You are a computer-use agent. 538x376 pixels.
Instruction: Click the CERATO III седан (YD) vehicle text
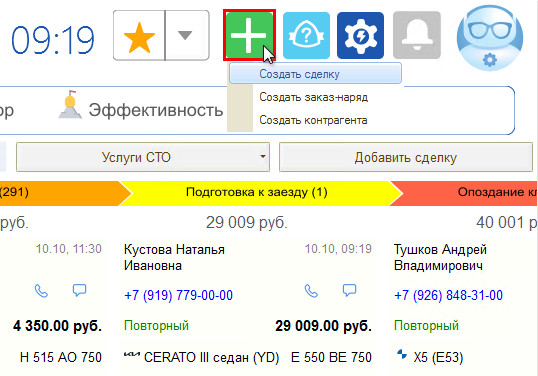[211, 357]
